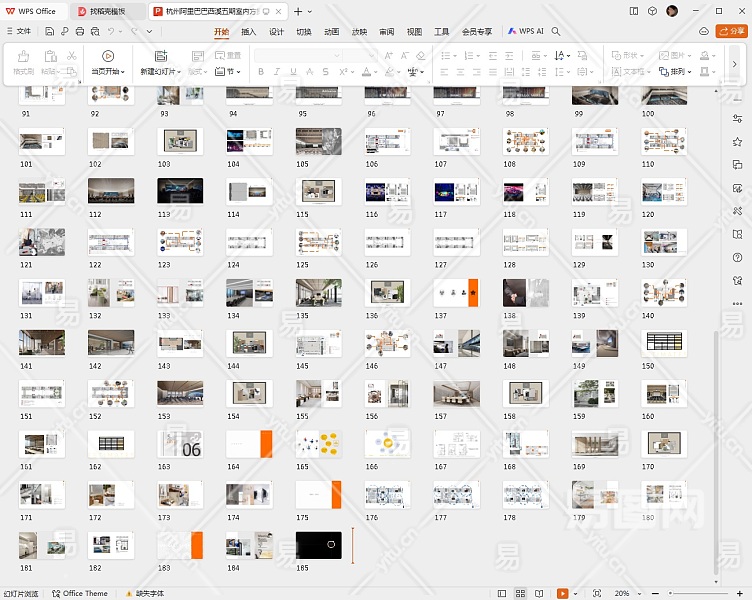Click the WPS AI toolbar button

click(525, 31)
